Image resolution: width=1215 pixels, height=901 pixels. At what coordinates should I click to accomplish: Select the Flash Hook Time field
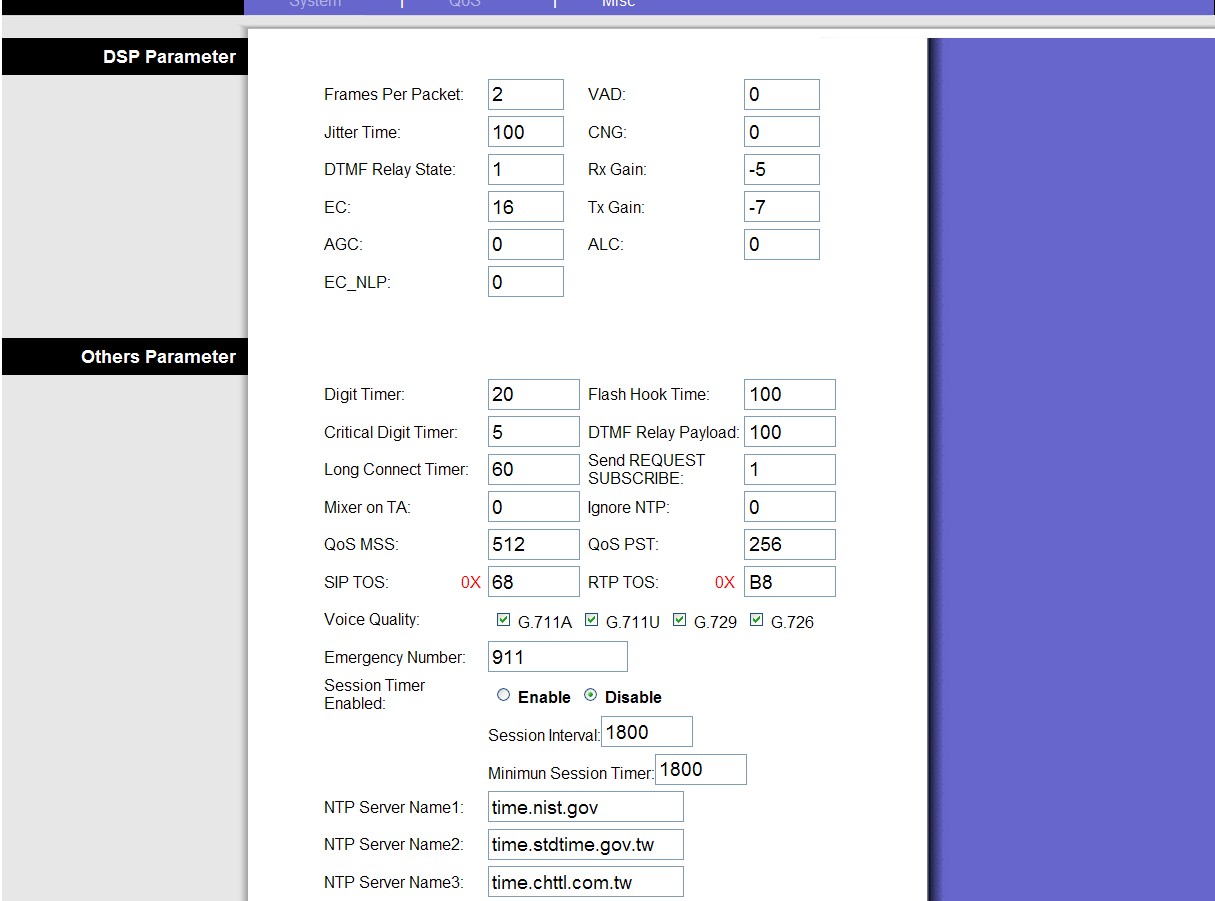tap(790, 395)
